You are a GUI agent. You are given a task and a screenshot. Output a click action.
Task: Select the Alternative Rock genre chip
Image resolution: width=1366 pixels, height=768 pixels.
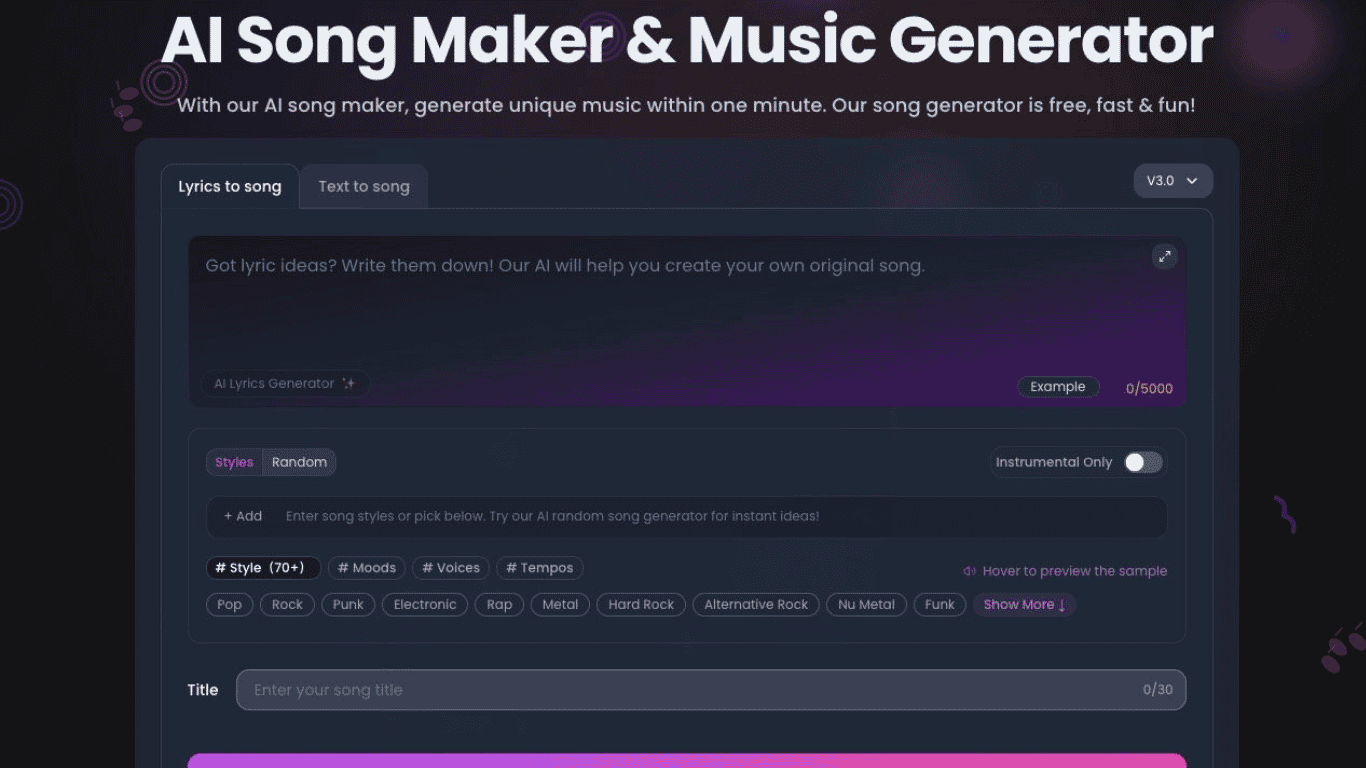click(x=755, y=604)
